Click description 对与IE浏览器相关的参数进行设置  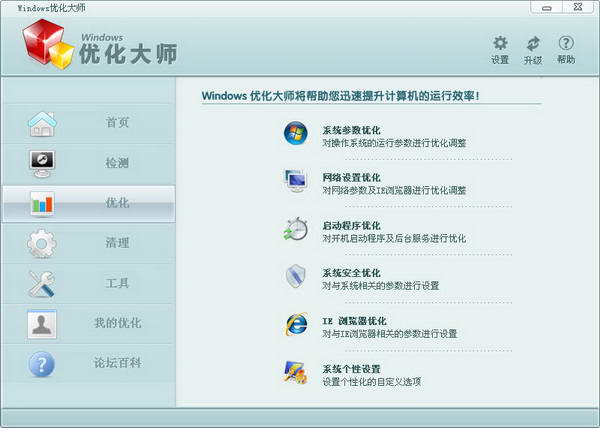click(x=390, y=334)
